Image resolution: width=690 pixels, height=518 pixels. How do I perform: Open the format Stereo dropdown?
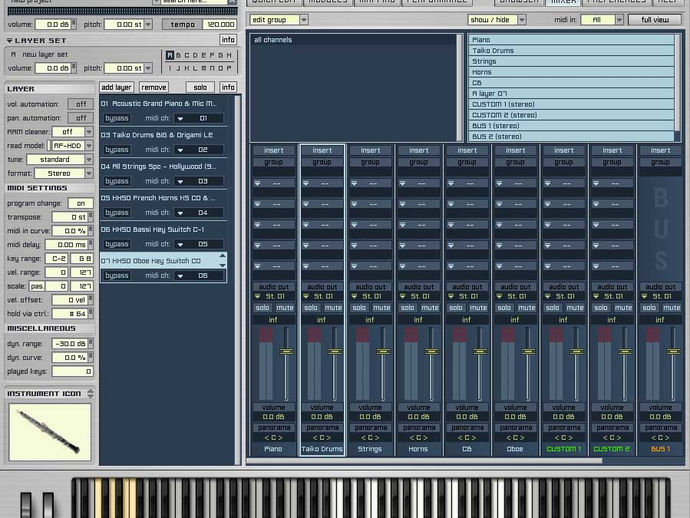click(x=89, y=173)
